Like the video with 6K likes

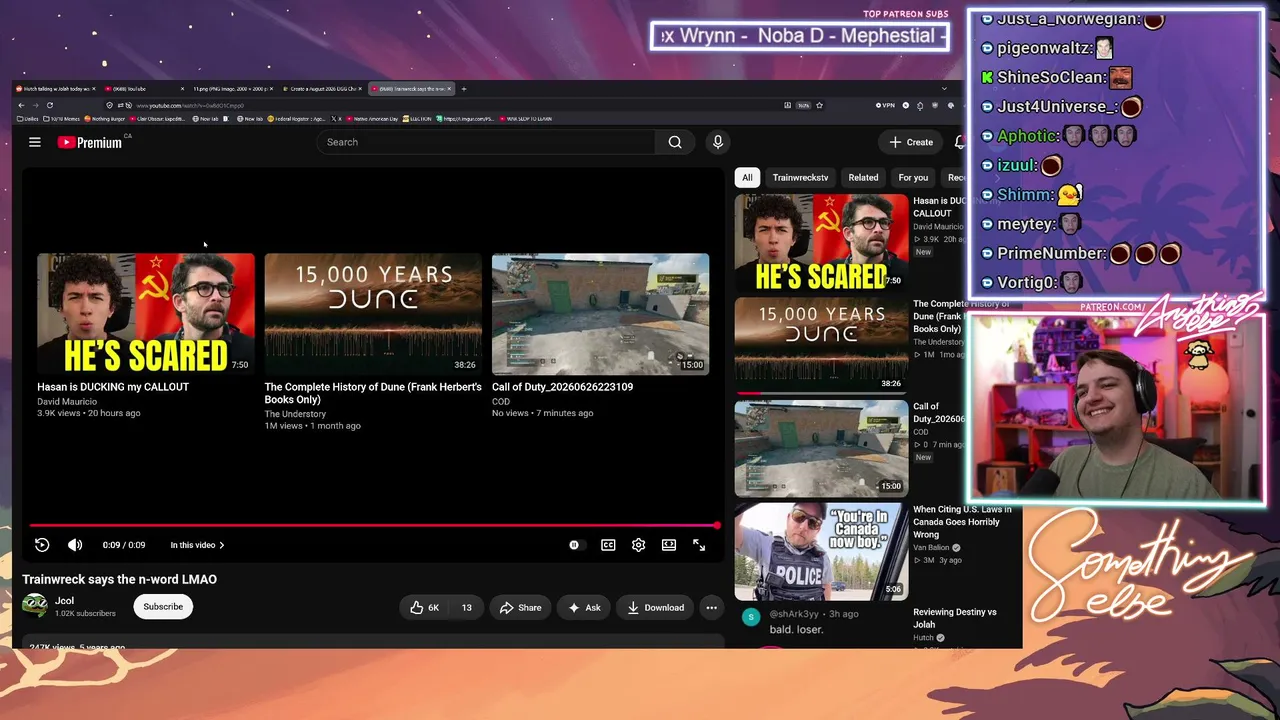point(424,607)
